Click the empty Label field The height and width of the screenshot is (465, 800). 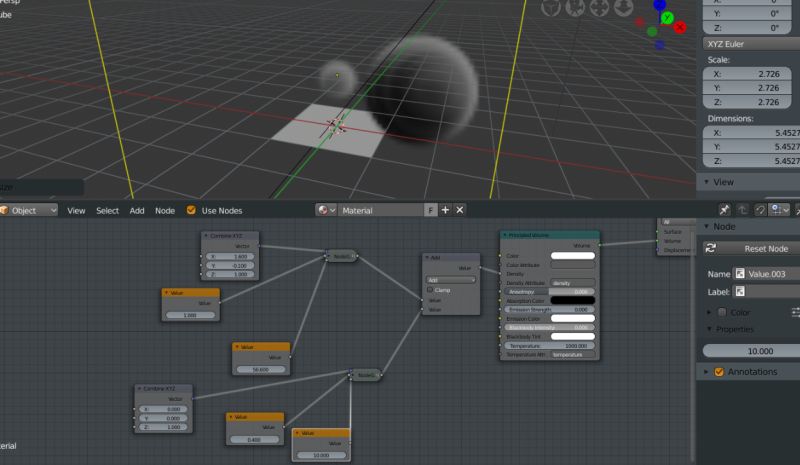pos(766,292)
